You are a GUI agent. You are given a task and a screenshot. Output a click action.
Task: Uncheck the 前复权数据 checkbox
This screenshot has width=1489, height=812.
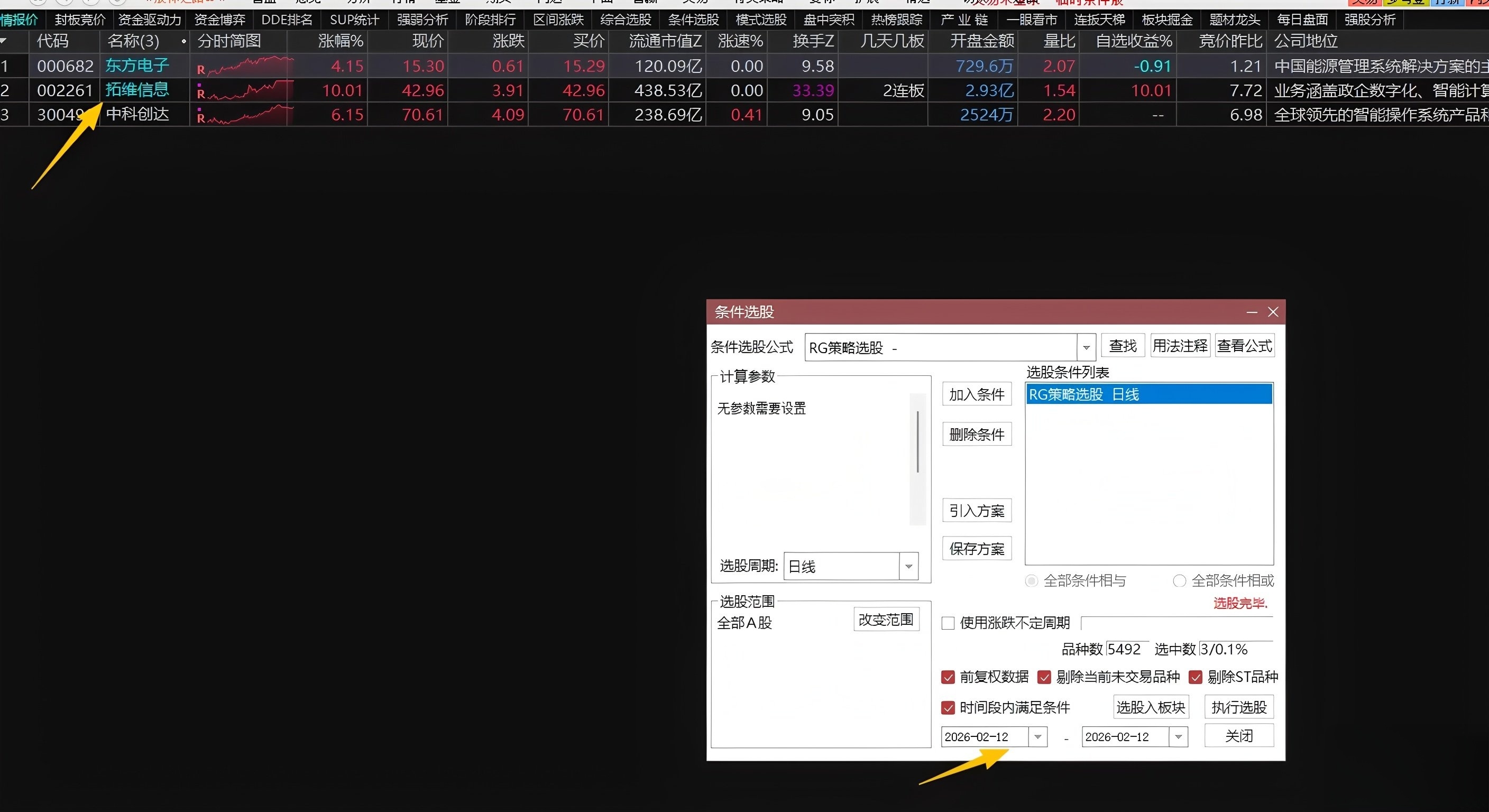[x=948, y=677]
